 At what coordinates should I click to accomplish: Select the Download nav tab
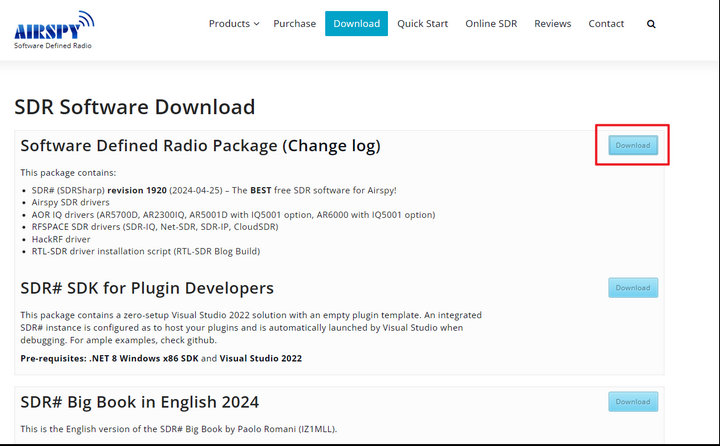(356, 23)
